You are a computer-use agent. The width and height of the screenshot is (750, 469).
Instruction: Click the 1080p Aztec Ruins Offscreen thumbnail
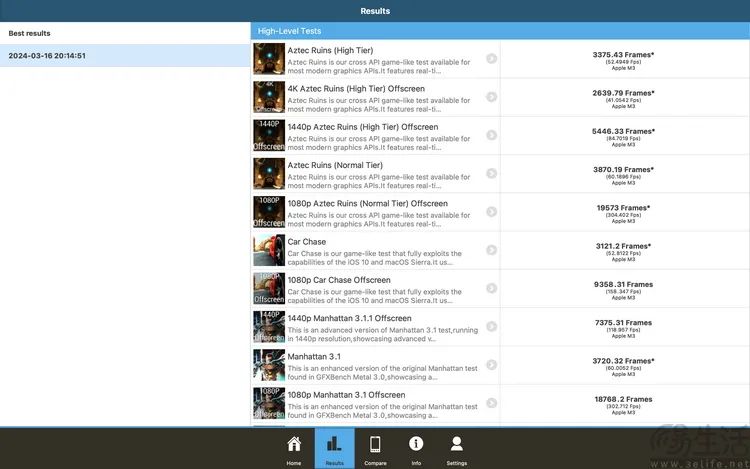(269, 212)
